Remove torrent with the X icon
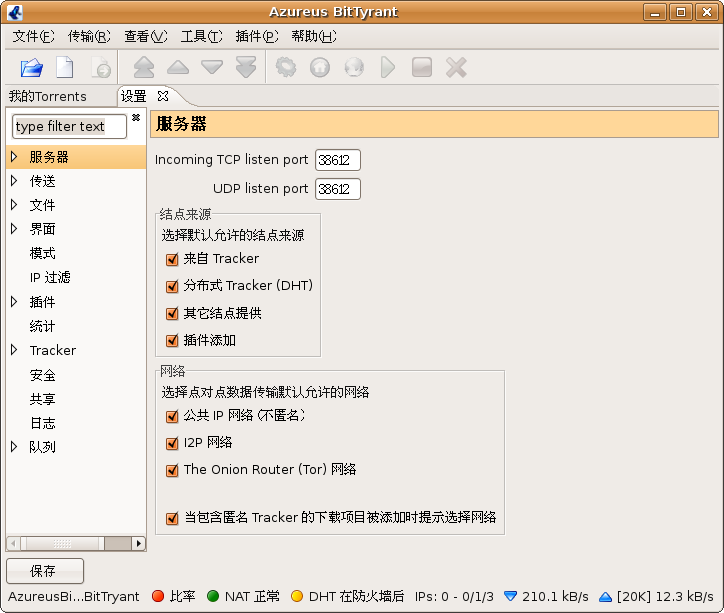Screen dimensions: 724x613 456,67
